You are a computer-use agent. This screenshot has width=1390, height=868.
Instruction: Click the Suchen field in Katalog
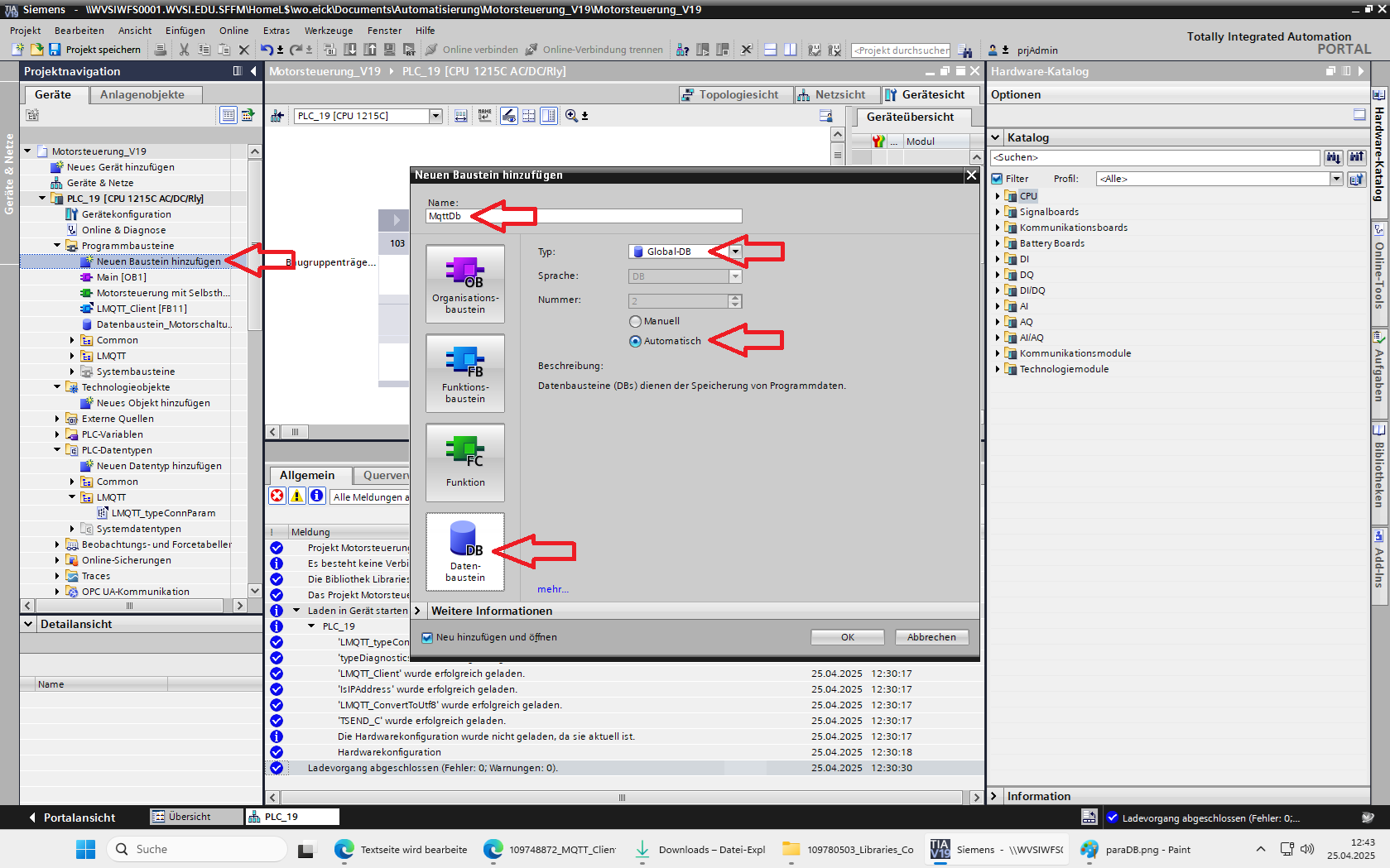1155,157
